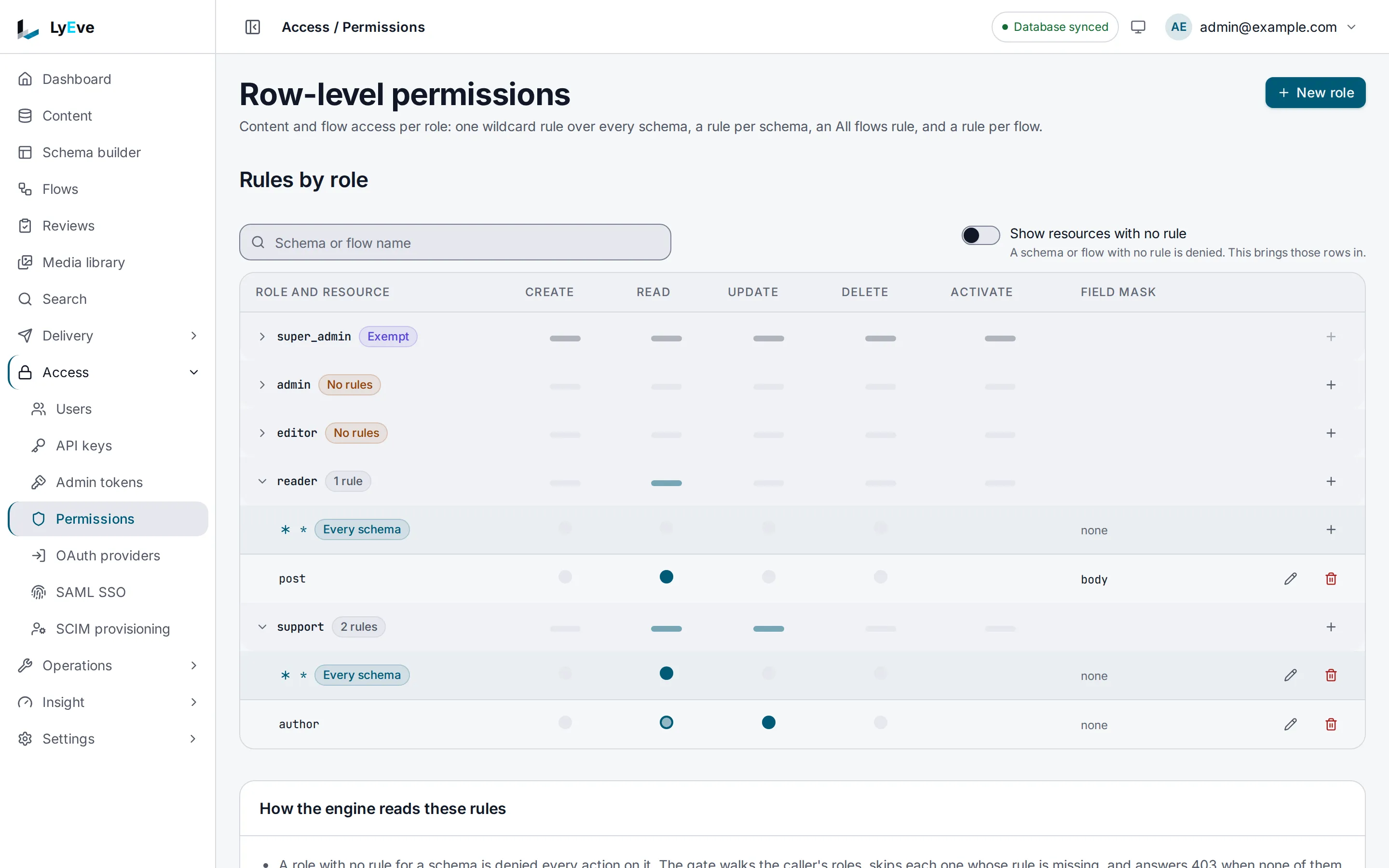Delete the post rule trash icon
Viewport: 1389px width, 868px height.
tap(1331, 579)
